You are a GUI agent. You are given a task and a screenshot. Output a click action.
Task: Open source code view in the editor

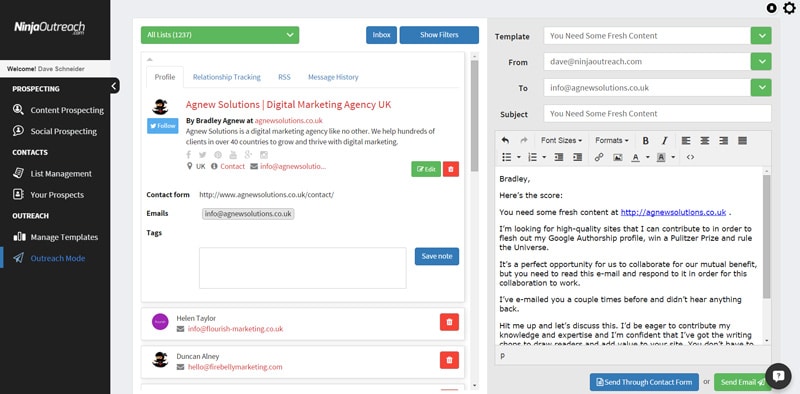point(690,157)
